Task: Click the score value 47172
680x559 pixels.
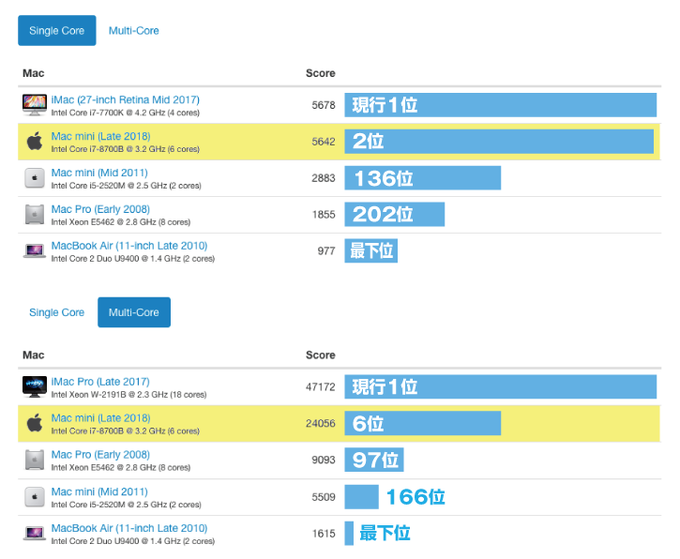Action: pyautogui.click(x=320, y=387)
